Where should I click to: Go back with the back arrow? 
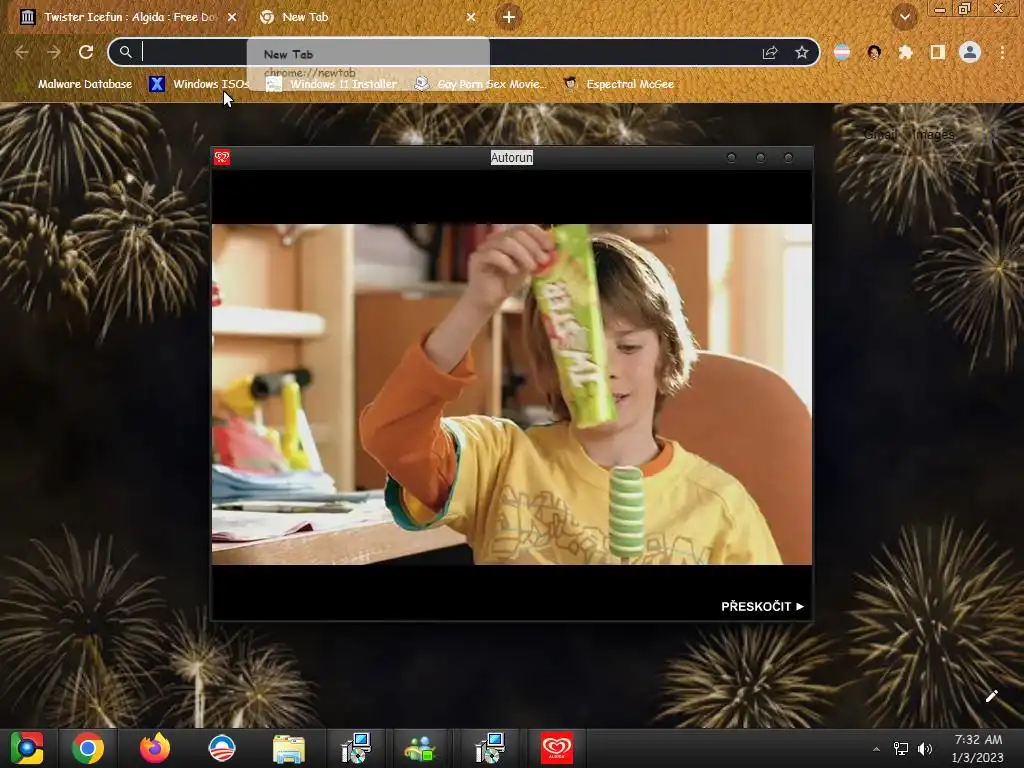(x=22, y=52)
